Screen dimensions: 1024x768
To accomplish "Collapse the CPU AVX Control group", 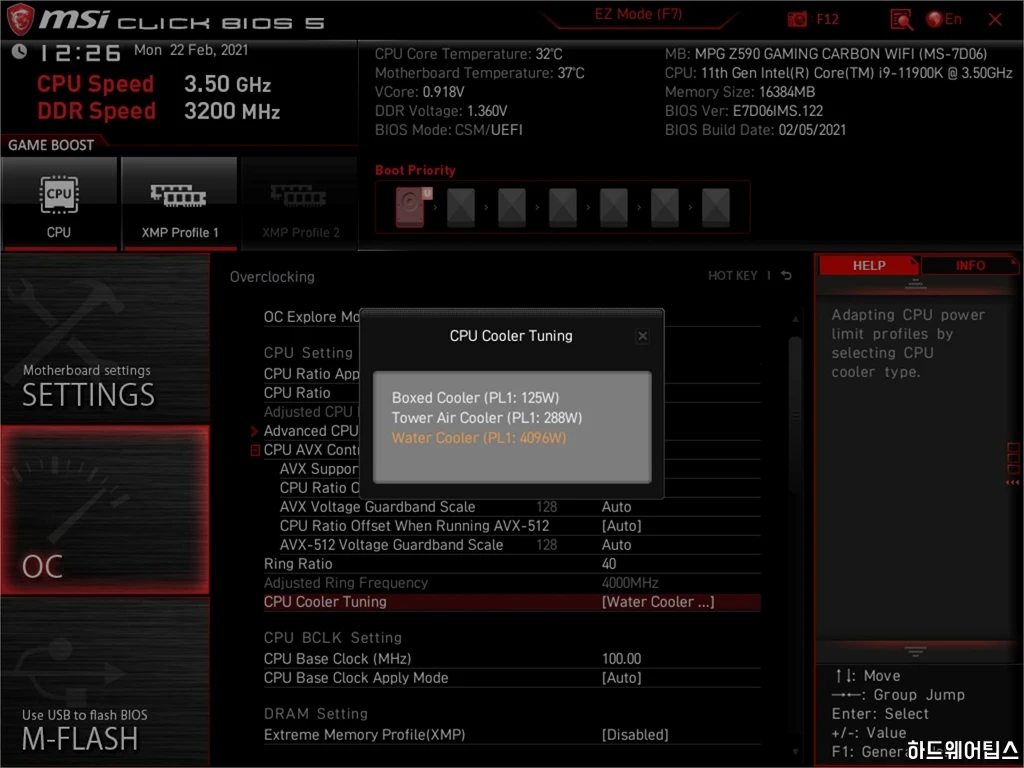I will tap(255, 450).
